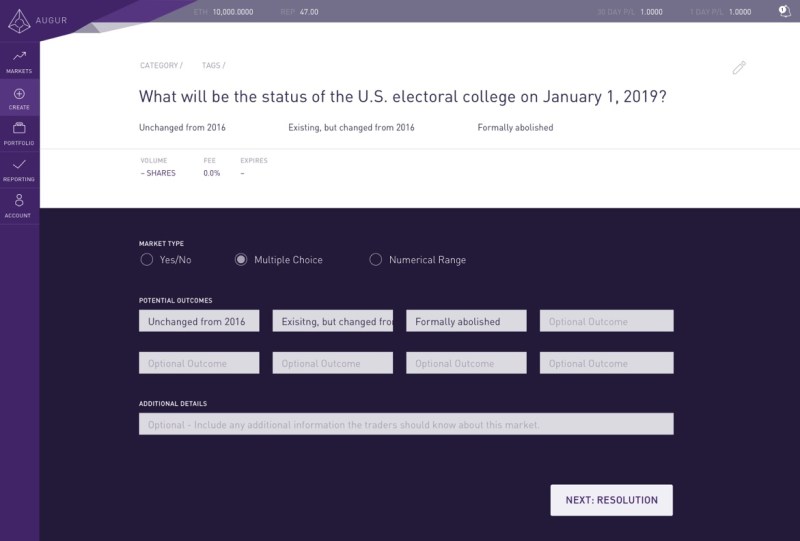Open the Portfolio briefcase icon
800x541 pixels.
click(19, 133)
